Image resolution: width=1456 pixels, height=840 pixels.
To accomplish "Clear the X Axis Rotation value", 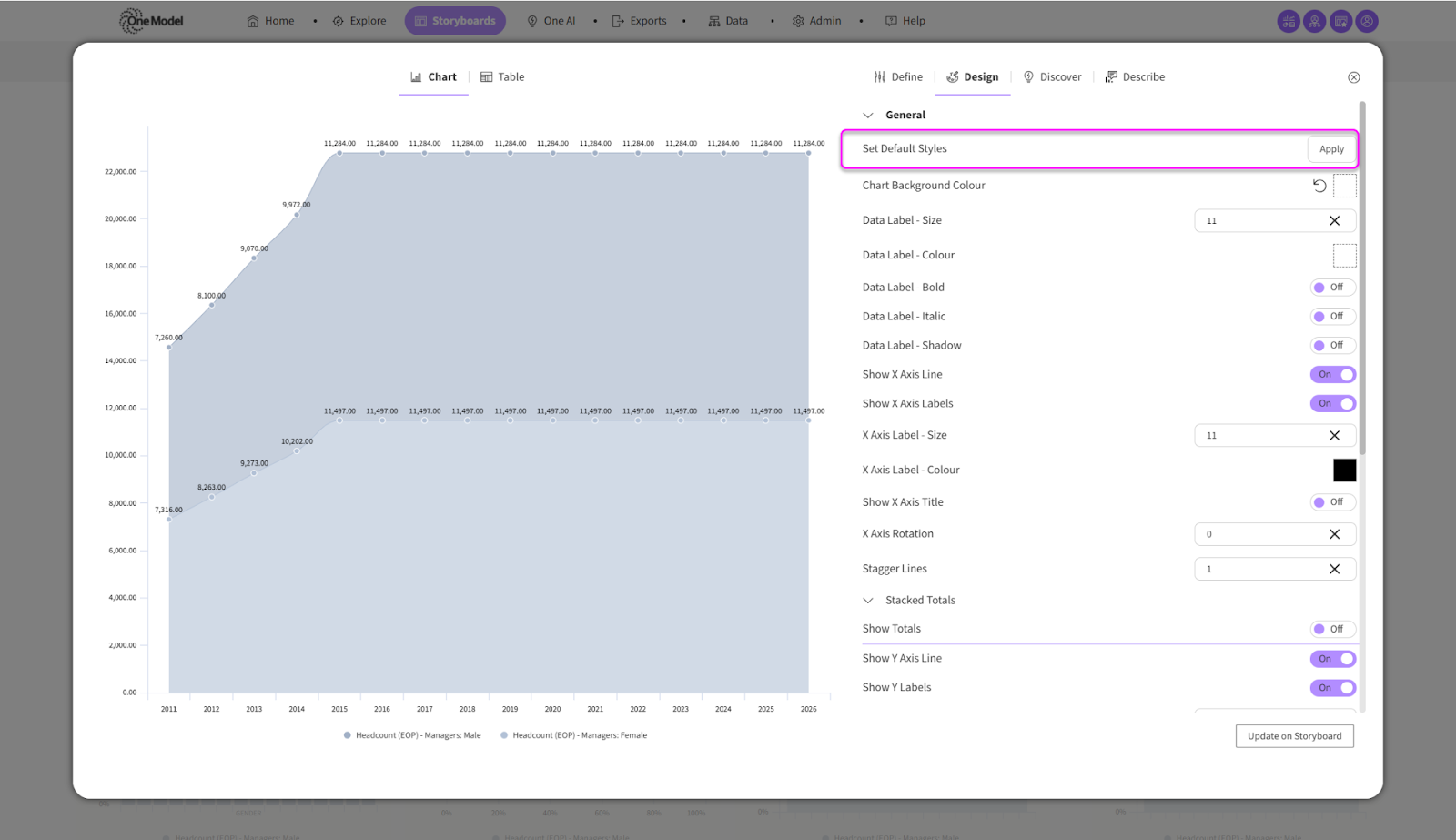I will (1334, 534).
